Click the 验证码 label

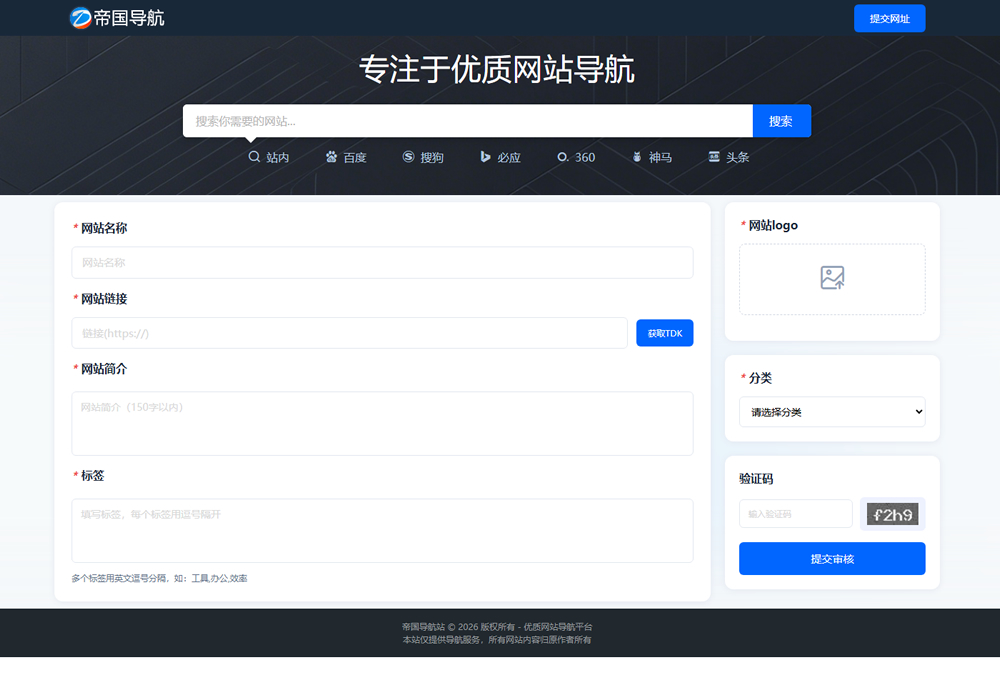(x=756, y=479)
